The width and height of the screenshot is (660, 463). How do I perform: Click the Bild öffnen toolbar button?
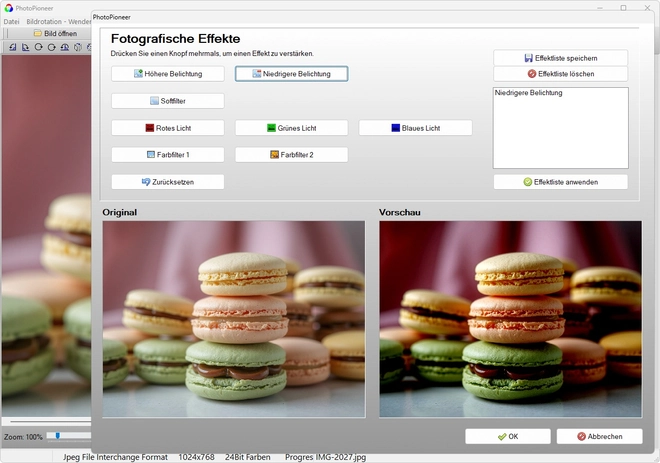point(55,33)
